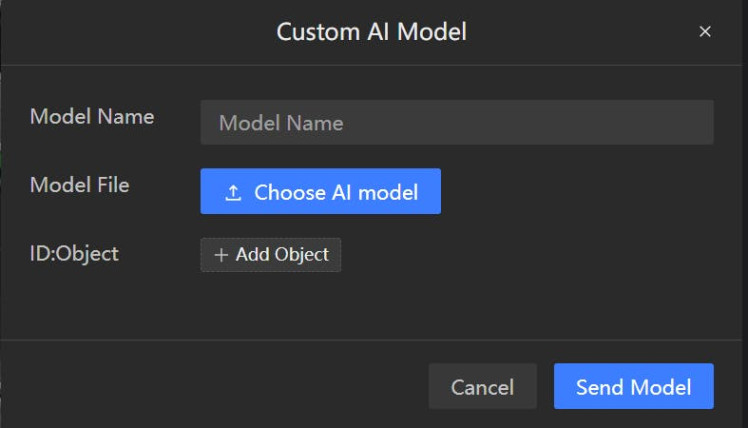Click the "Send Model" button text
The height and width of the screenshot is (428, 748).
[x=633, y=386]
